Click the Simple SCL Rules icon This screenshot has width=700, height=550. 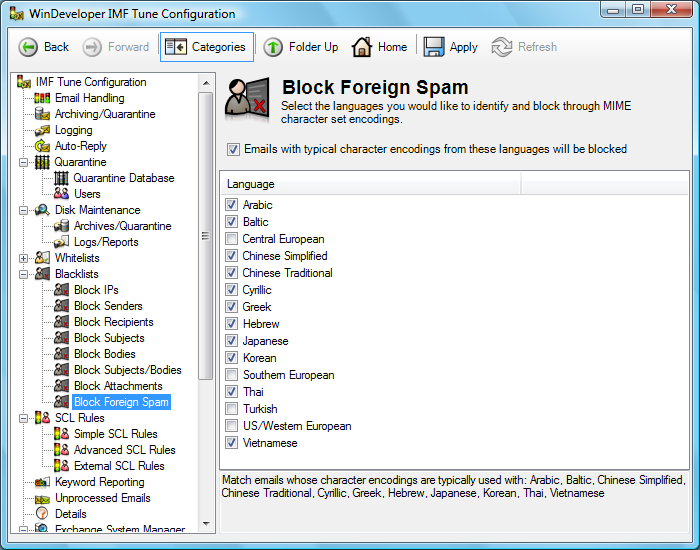[61, 434]
